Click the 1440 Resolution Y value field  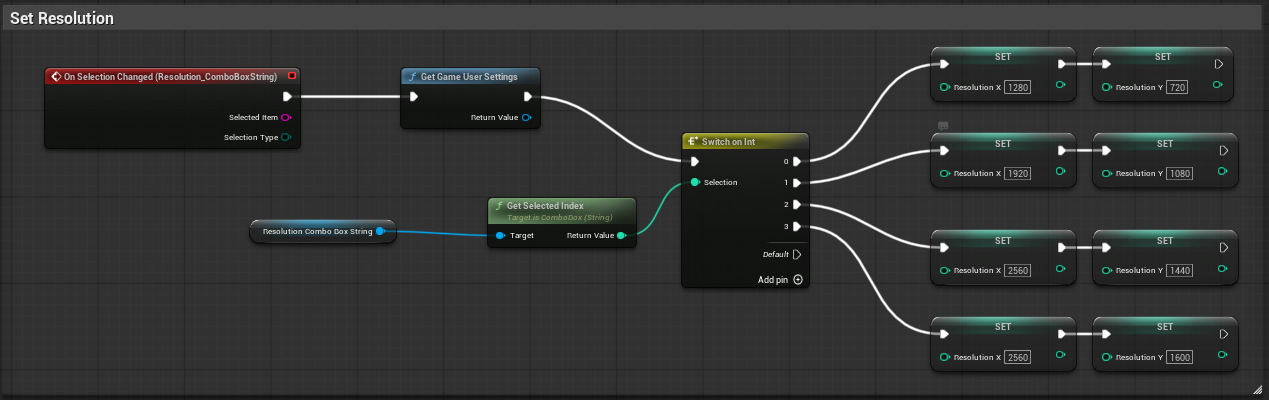click(x=1179, y=270)
